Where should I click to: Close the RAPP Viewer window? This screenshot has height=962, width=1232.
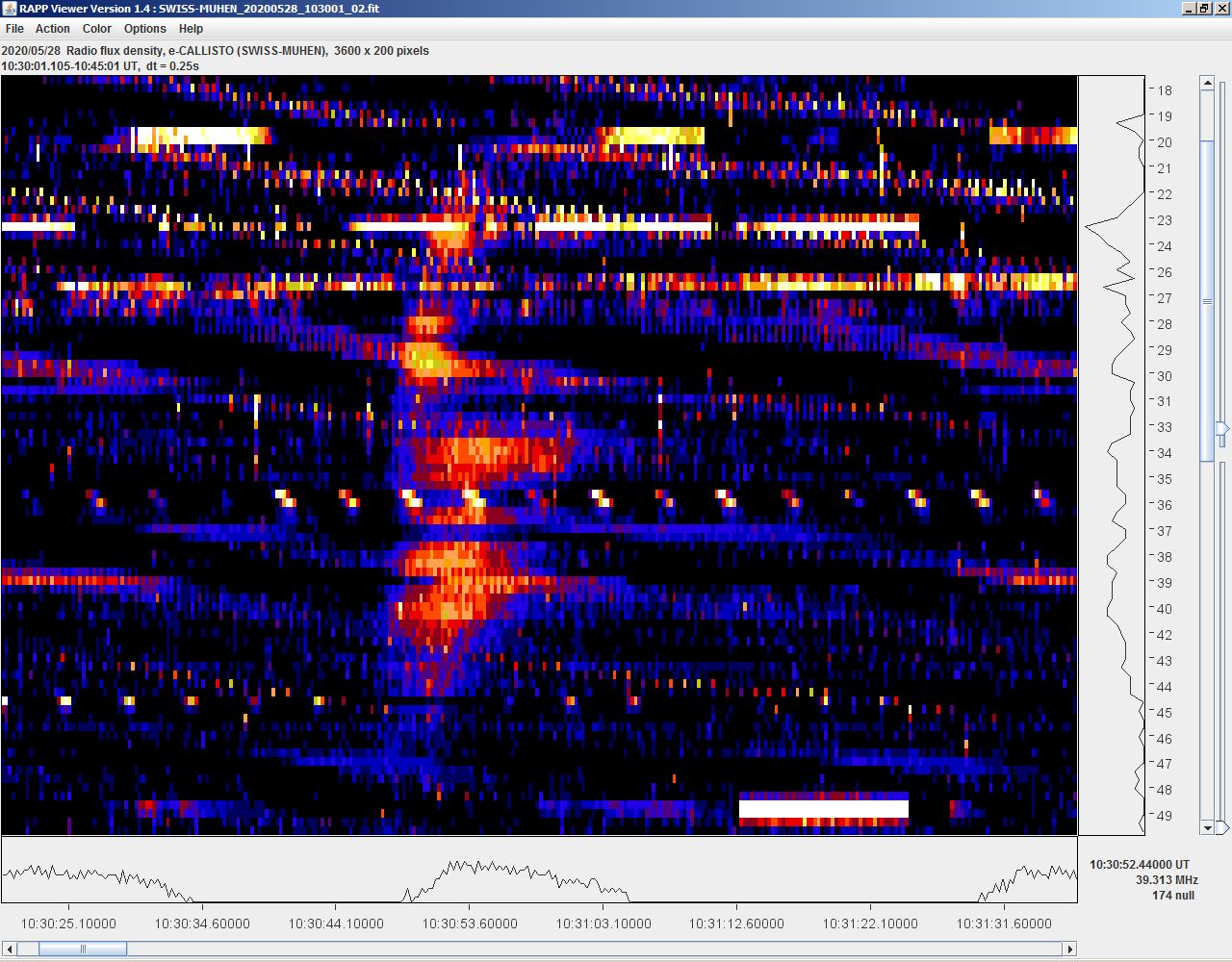pos(1221,9)
